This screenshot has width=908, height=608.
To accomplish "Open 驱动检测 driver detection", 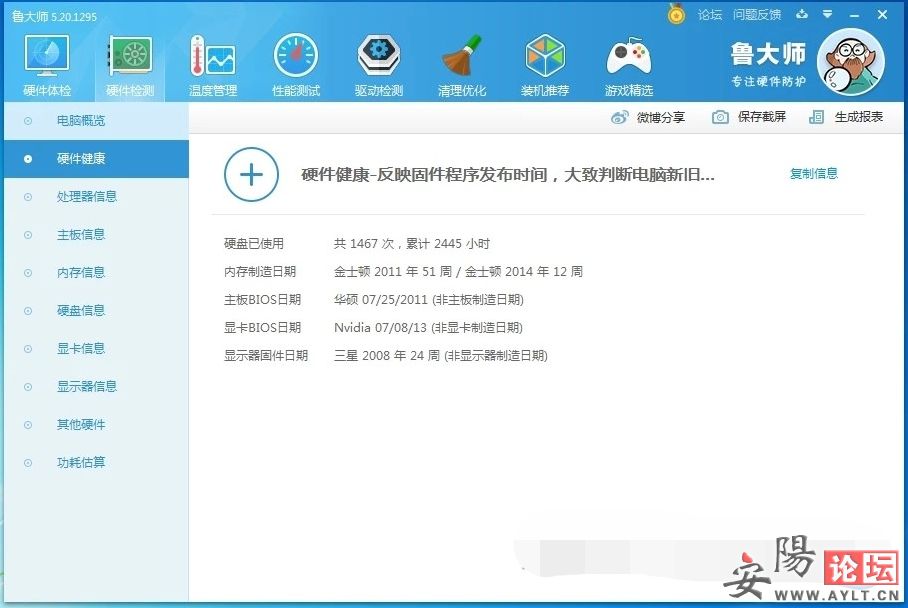I will [x=379, y=65].
